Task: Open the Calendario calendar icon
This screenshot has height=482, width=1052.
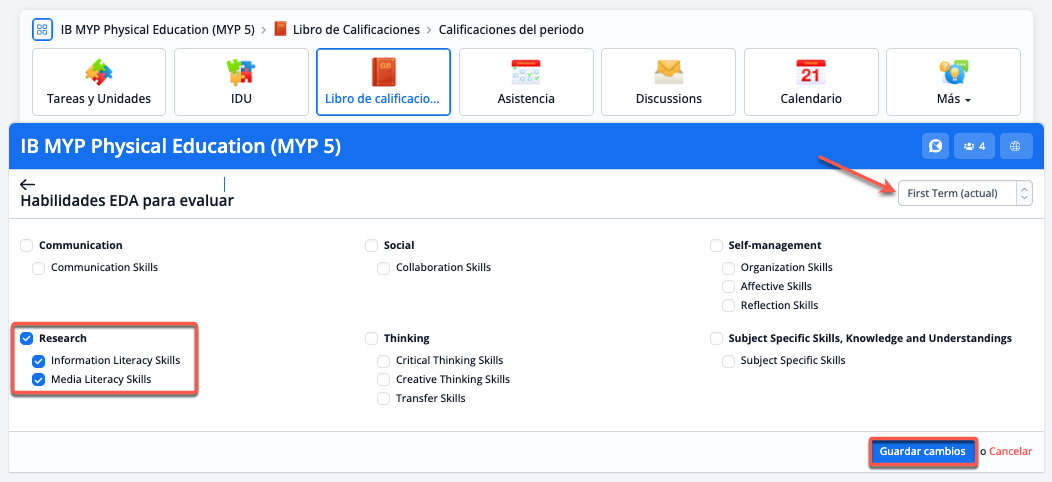Action: (x=810, y=72)
